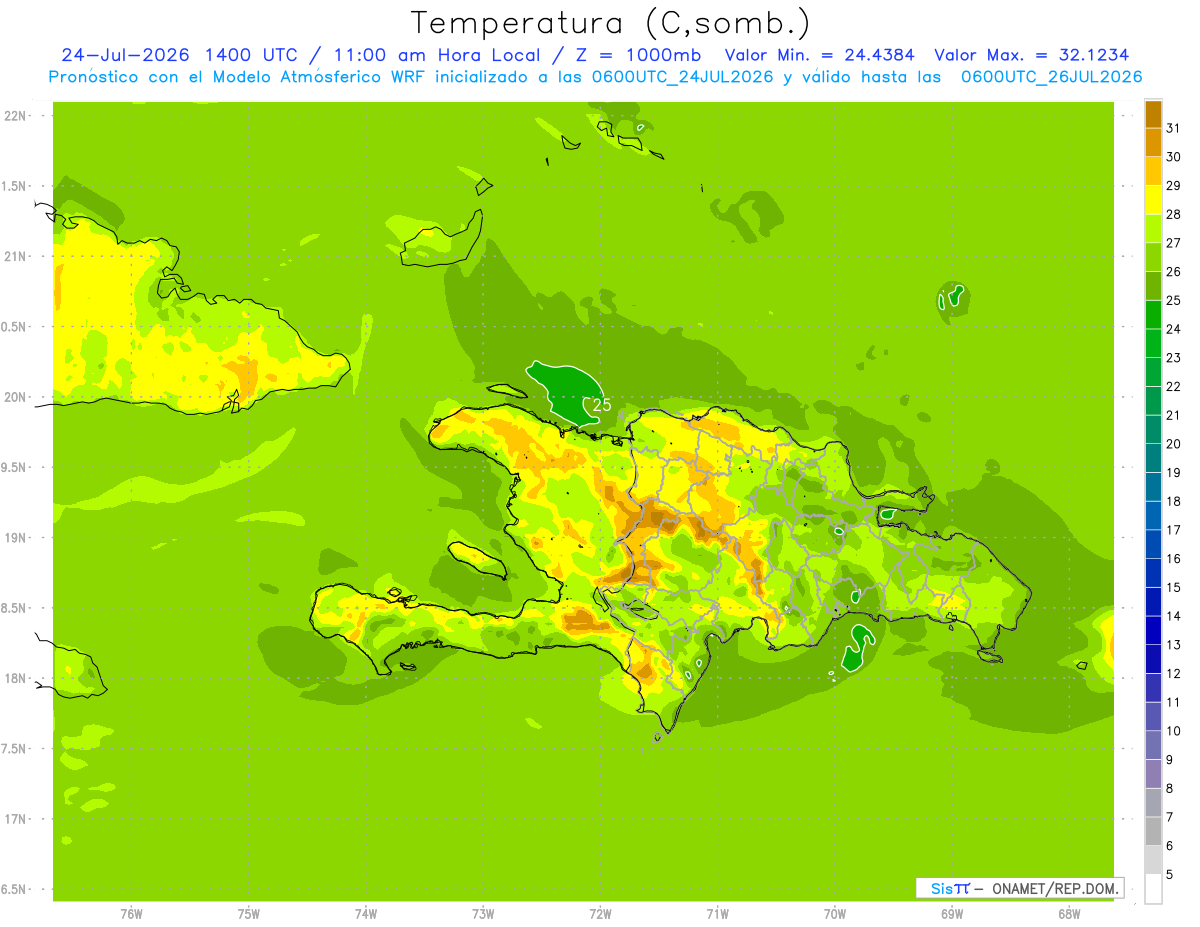Click the '24-Jul-2026 1400 UTC' timestamp text
The image size is (1200, 927).
179,55
